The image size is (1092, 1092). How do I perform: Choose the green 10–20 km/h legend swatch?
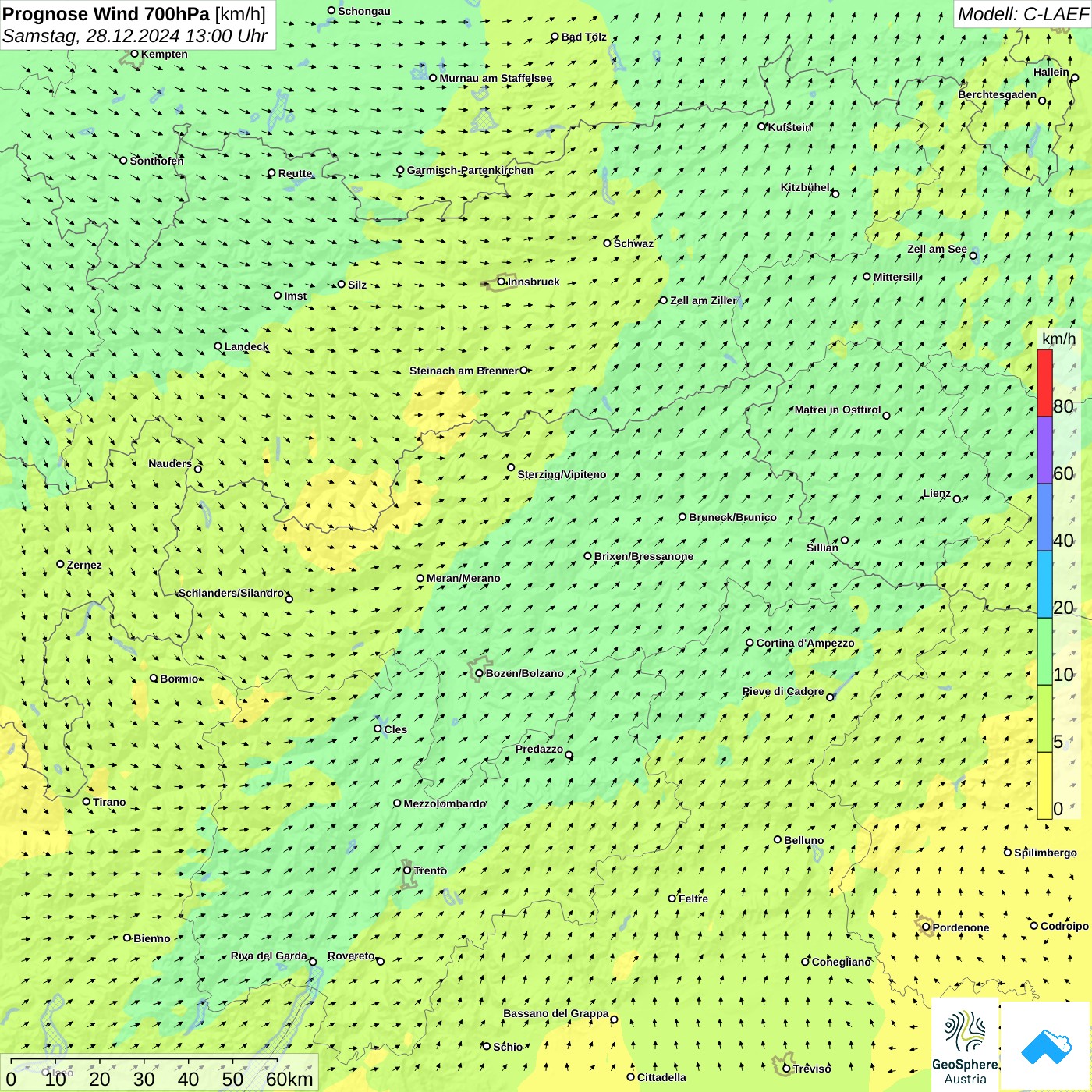point(1044,652)
